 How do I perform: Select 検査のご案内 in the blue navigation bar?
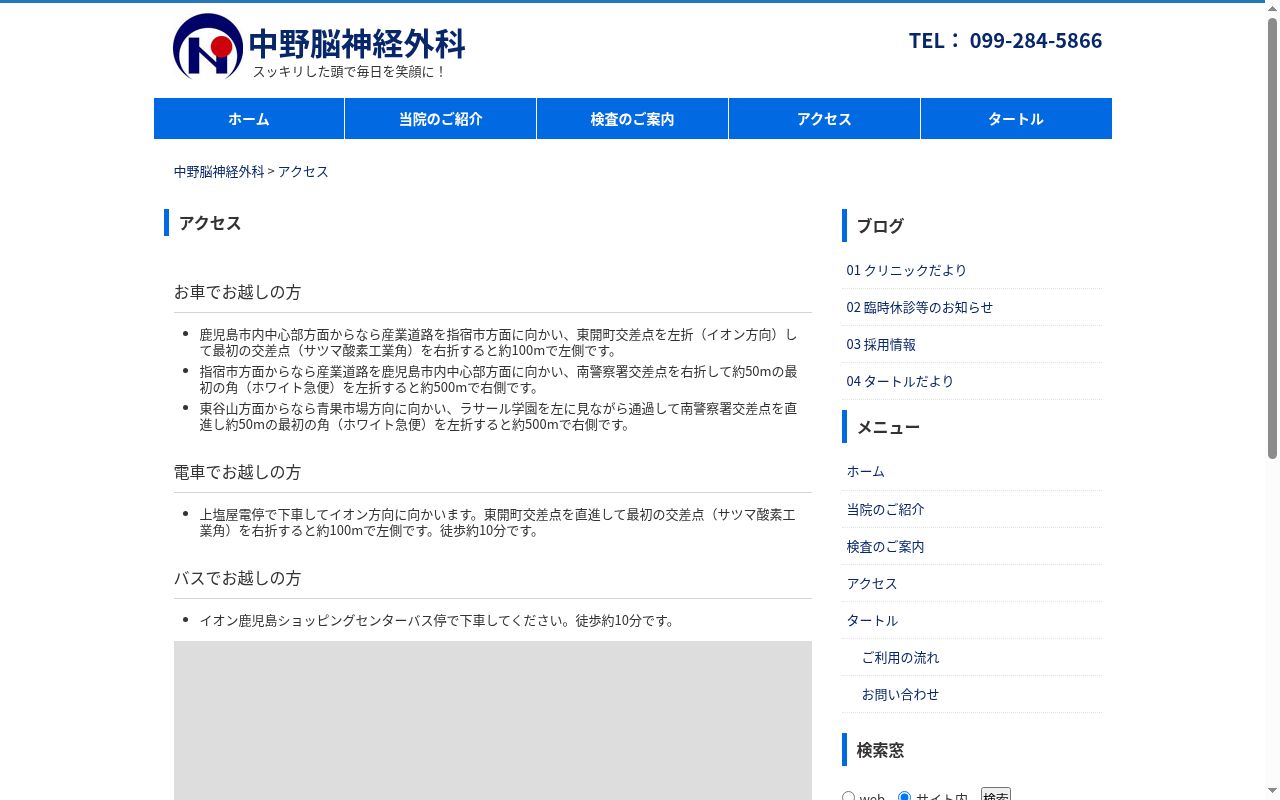(x=633, y=118)
